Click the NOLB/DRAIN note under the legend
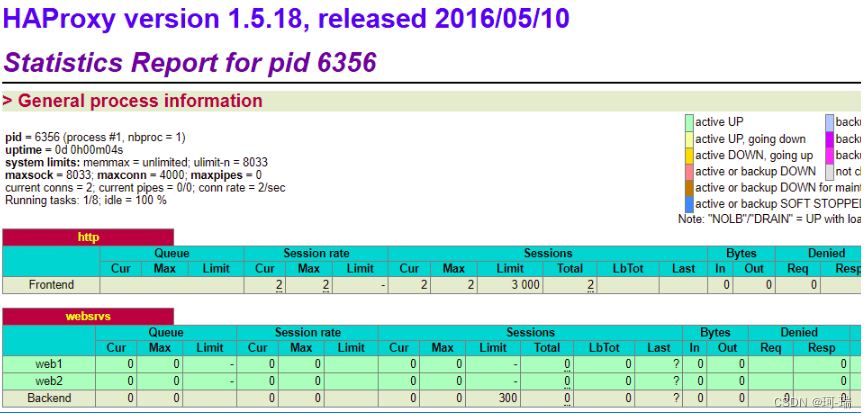The image size is (867, 418). pos(770,219)
